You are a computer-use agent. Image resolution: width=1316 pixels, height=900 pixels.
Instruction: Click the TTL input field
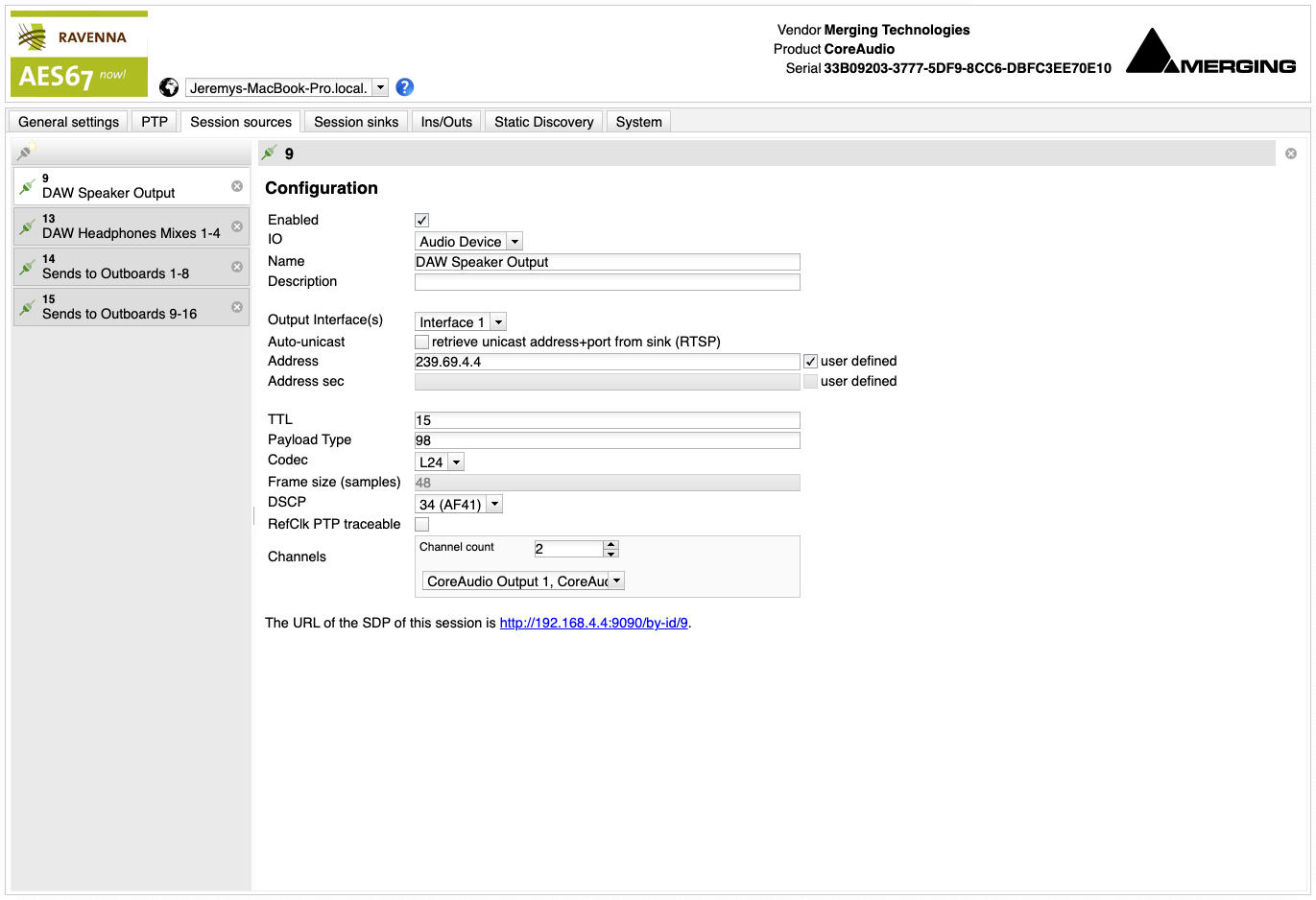coord(607,420)
